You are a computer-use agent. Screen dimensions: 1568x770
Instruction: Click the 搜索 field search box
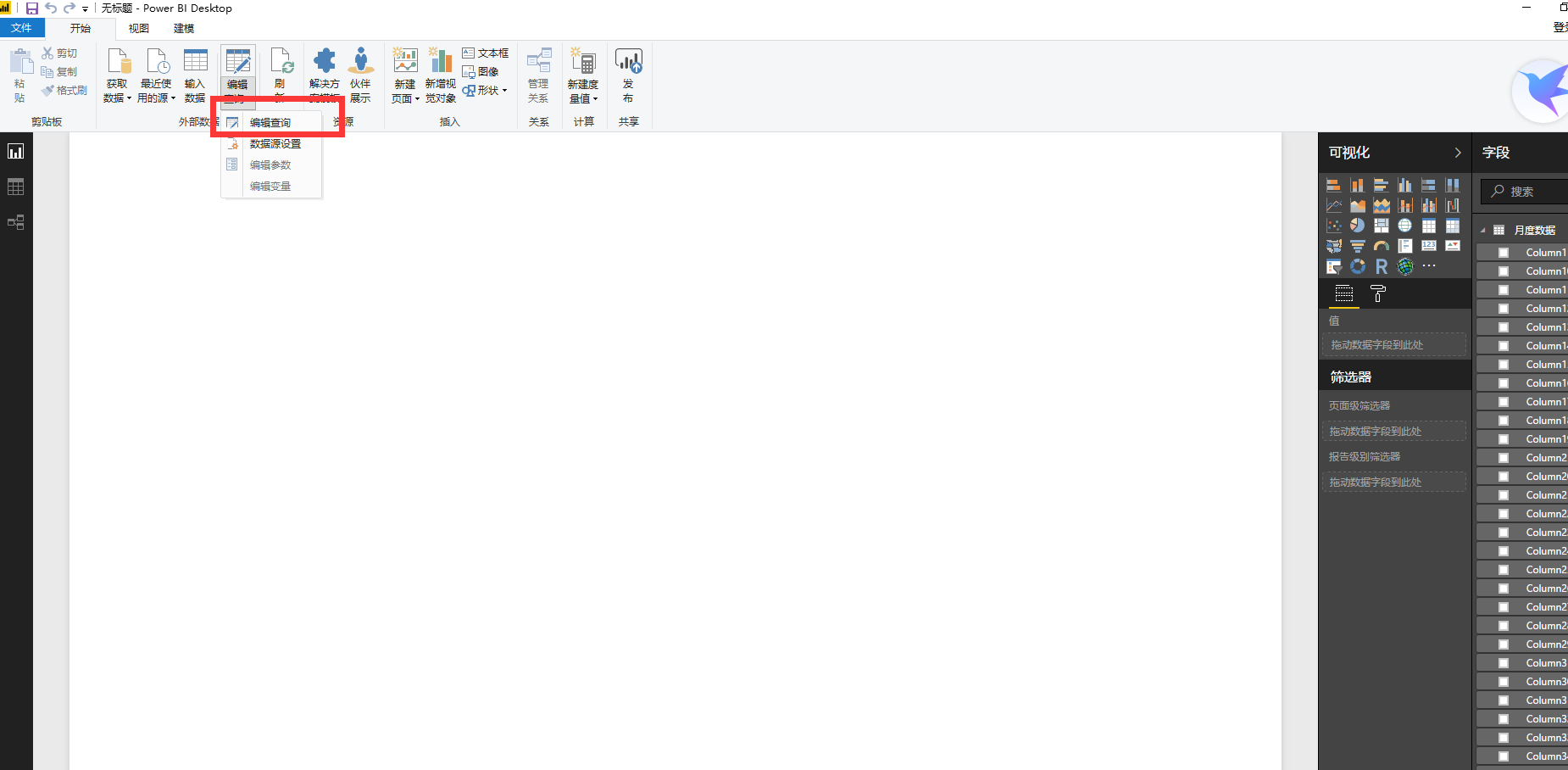[1524, 192]
